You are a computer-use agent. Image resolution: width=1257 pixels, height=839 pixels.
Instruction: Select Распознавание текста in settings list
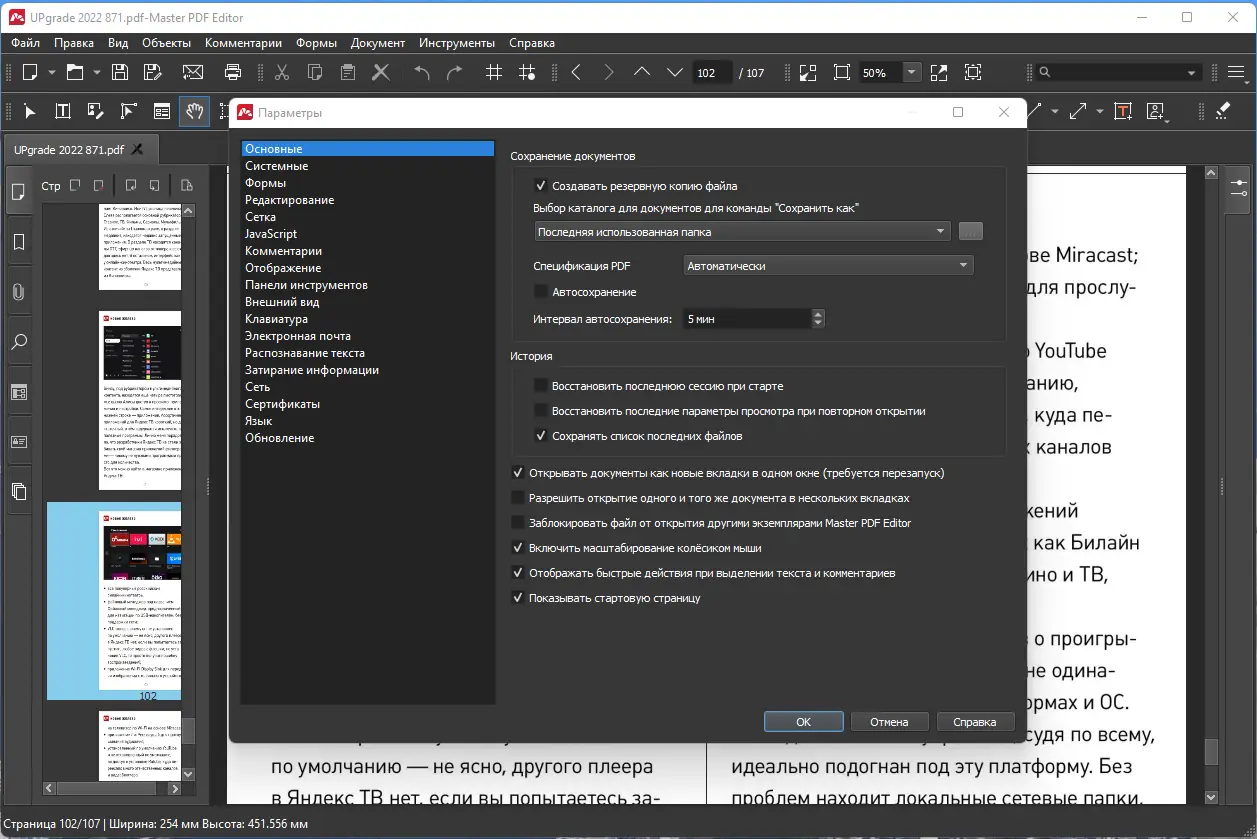click(x=305, y=353)
